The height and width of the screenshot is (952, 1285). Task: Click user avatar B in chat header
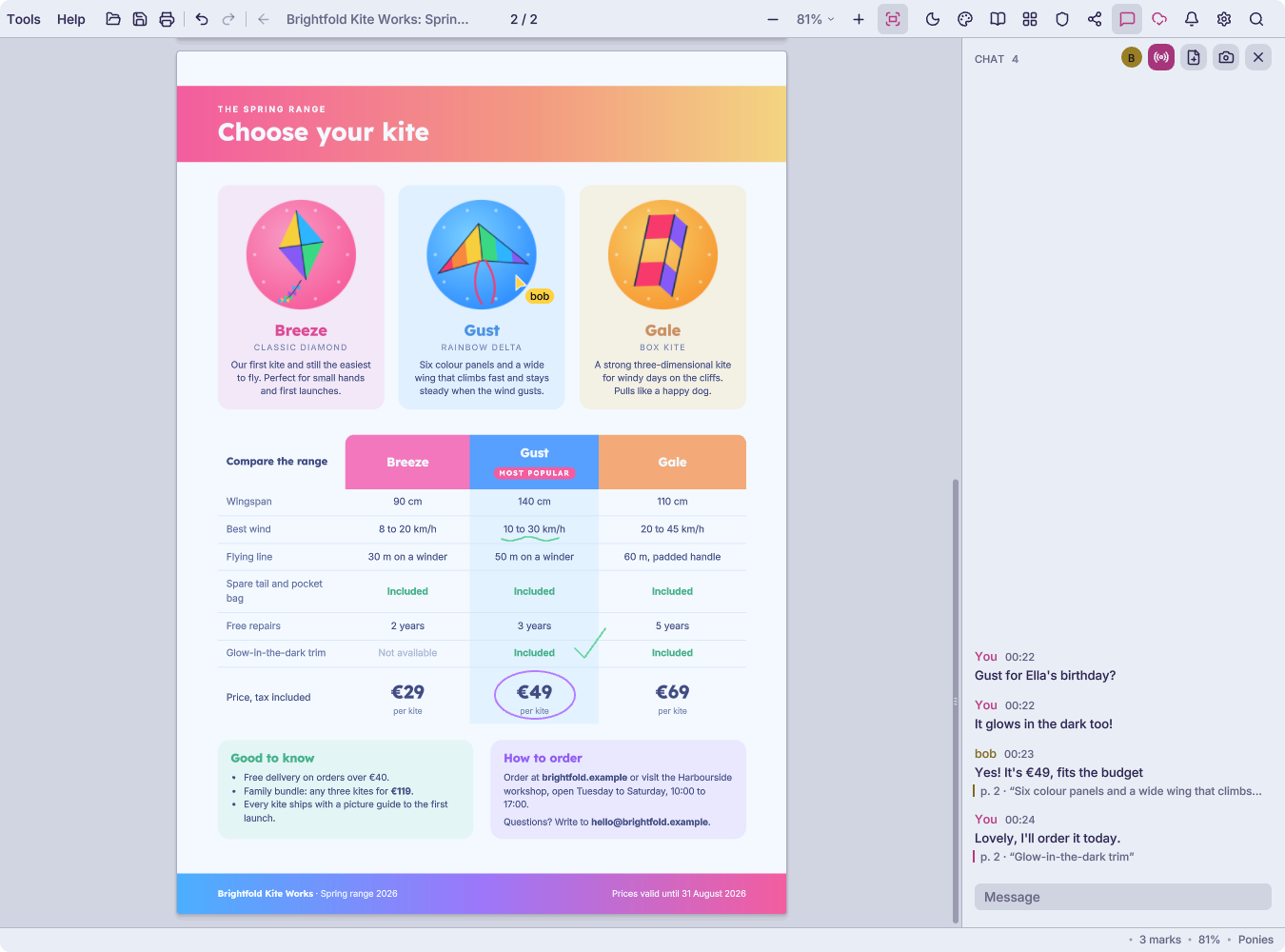pos(1131,58)
